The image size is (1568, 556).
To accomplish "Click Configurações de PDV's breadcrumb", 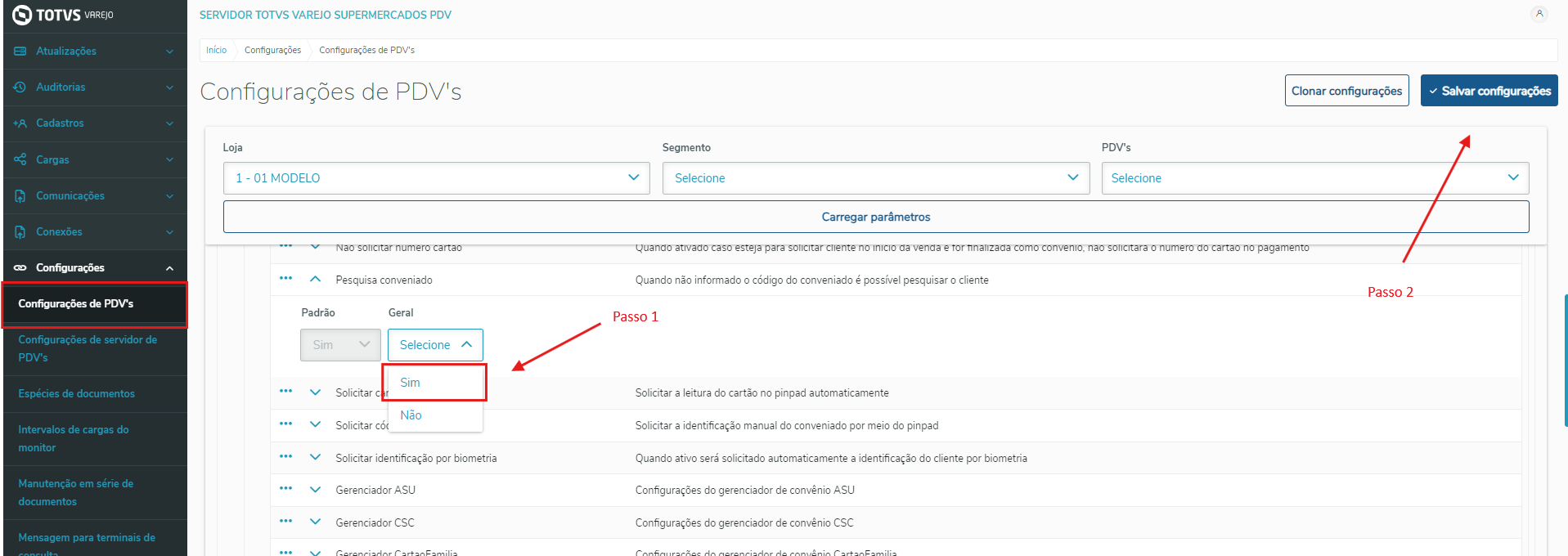I will 366,50.
